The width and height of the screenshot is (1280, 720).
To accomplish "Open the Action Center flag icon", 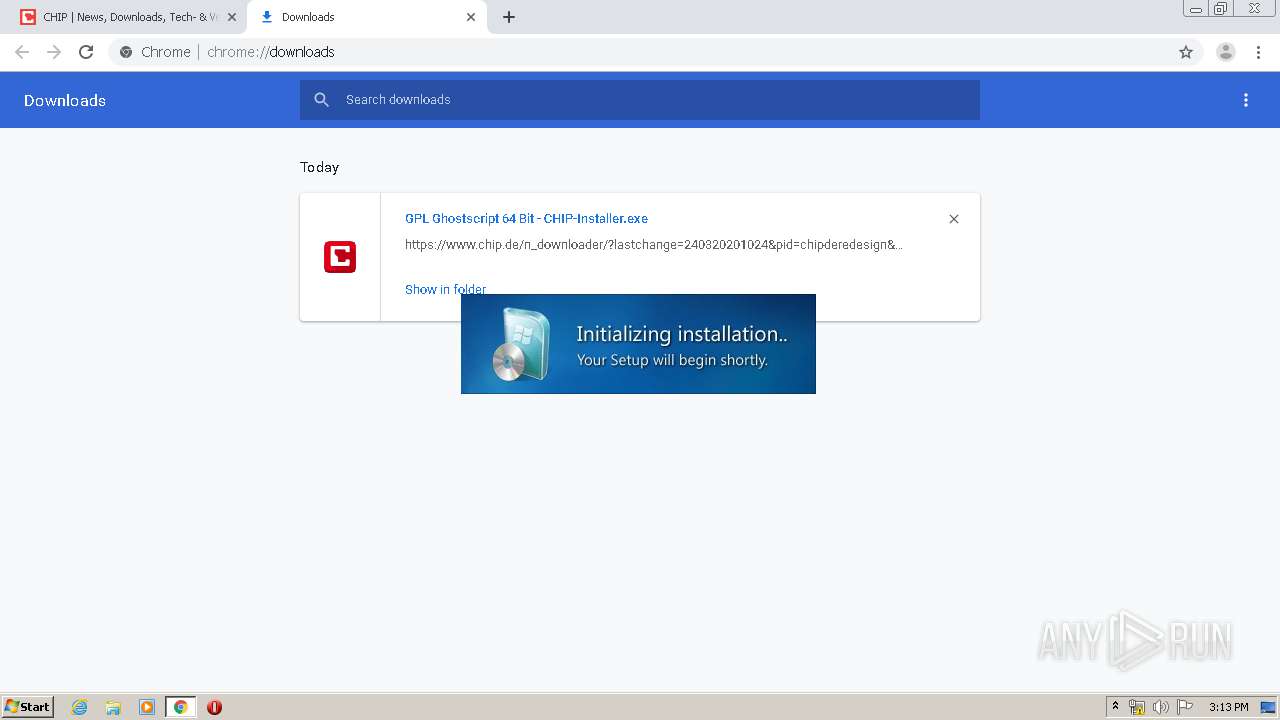I will 1185,707.
